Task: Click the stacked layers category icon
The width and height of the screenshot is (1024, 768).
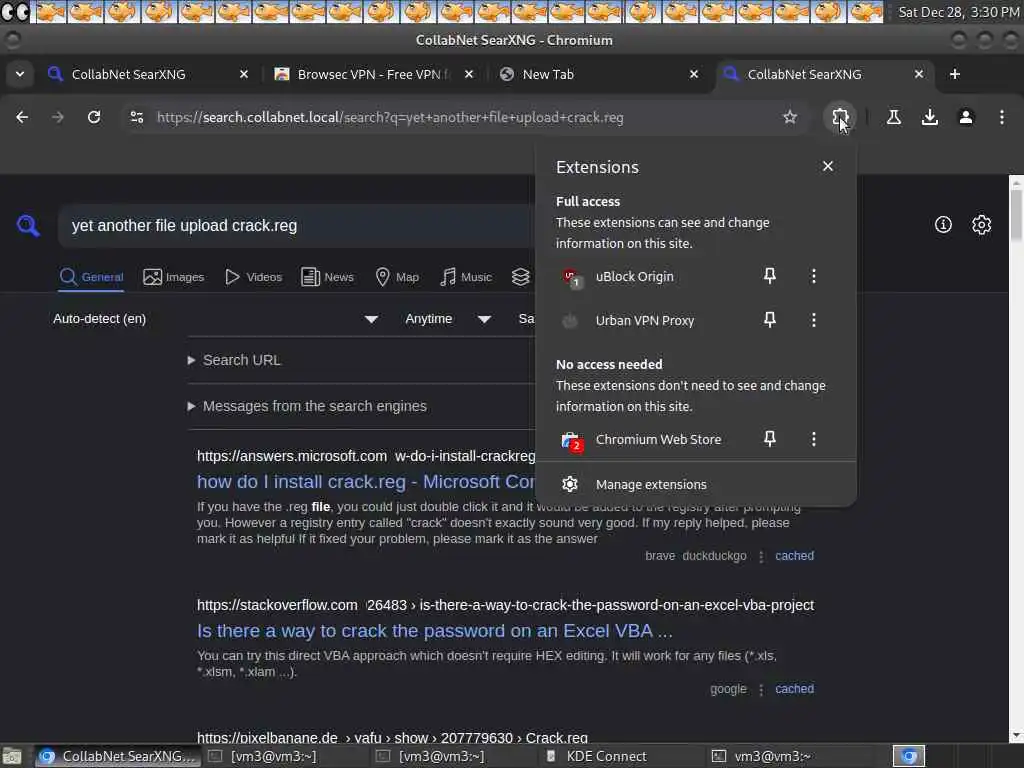Action: point(520,277)
